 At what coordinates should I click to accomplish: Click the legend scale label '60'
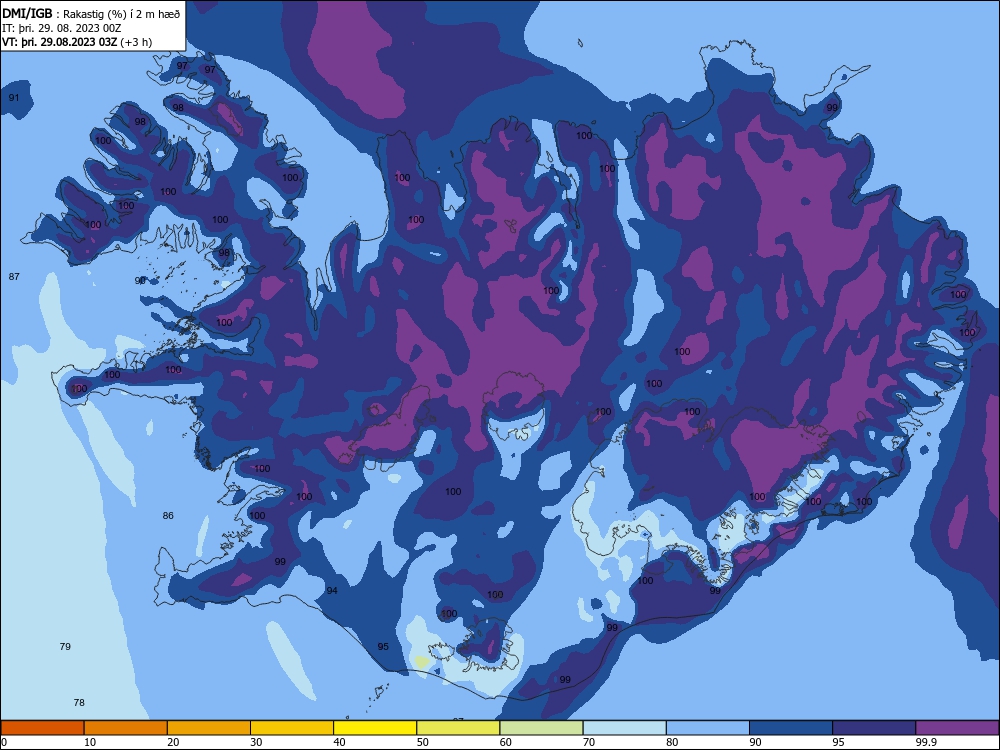pyautogui.click(x=506, y=742)
